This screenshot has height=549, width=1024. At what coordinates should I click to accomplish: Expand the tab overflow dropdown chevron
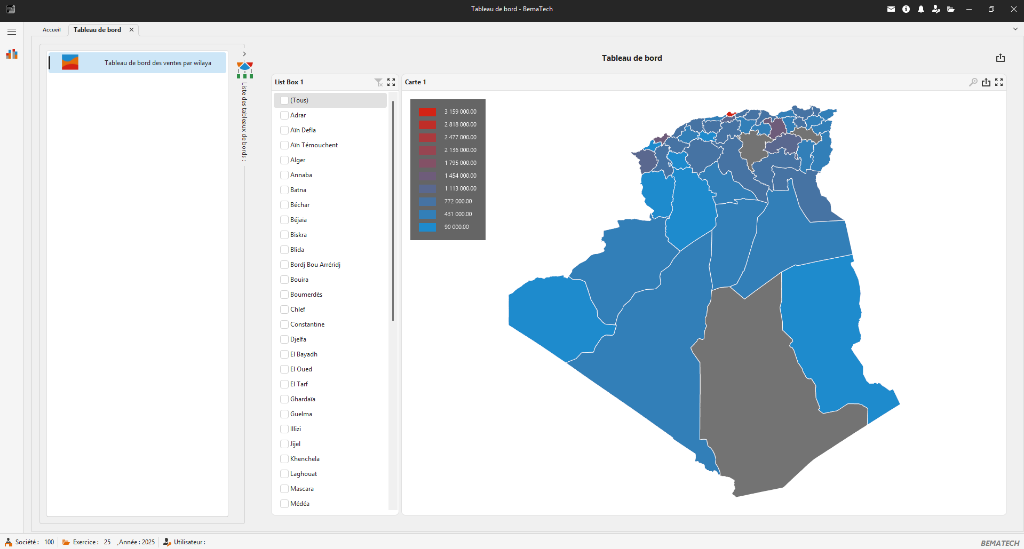(x=1015, y=29)
